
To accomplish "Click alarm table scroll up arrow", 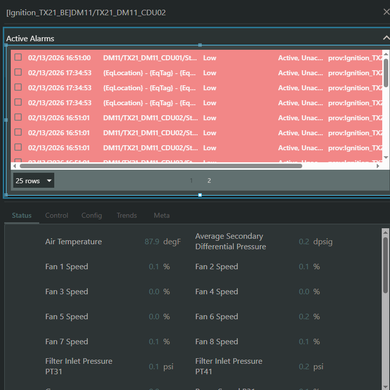I will (x=386, y=53).
